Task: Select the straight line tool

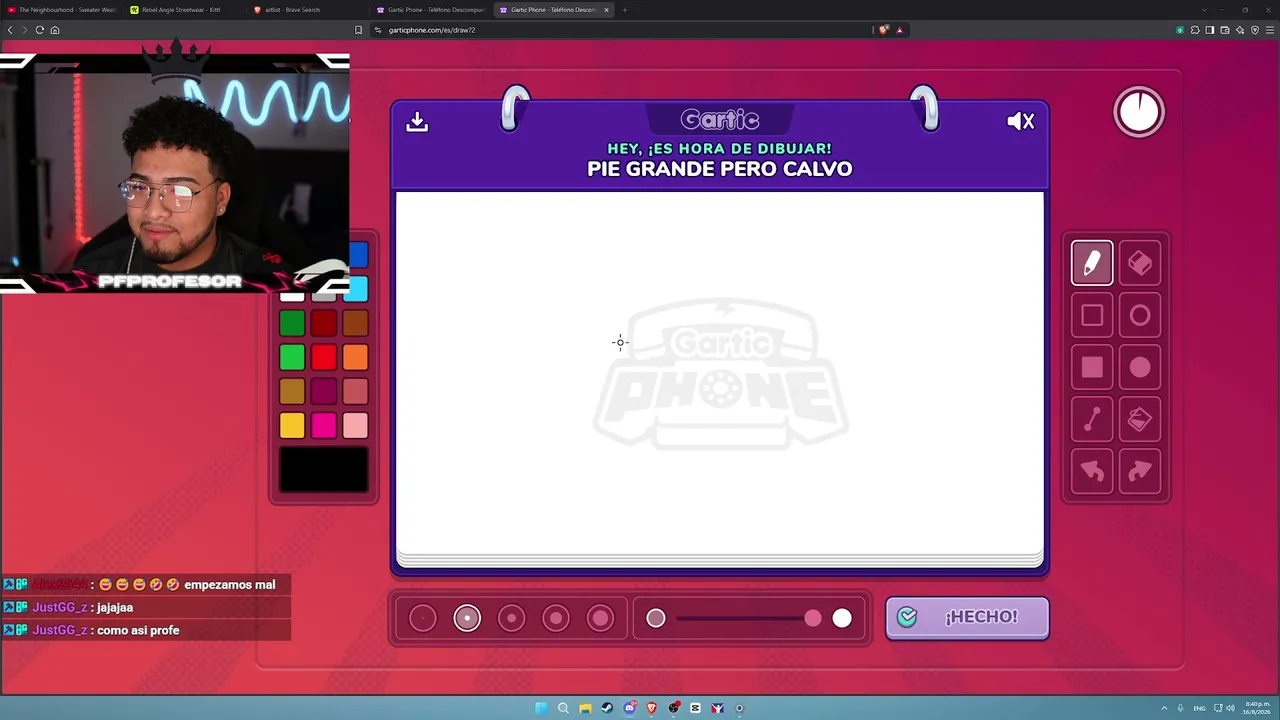Action: 1092,420
